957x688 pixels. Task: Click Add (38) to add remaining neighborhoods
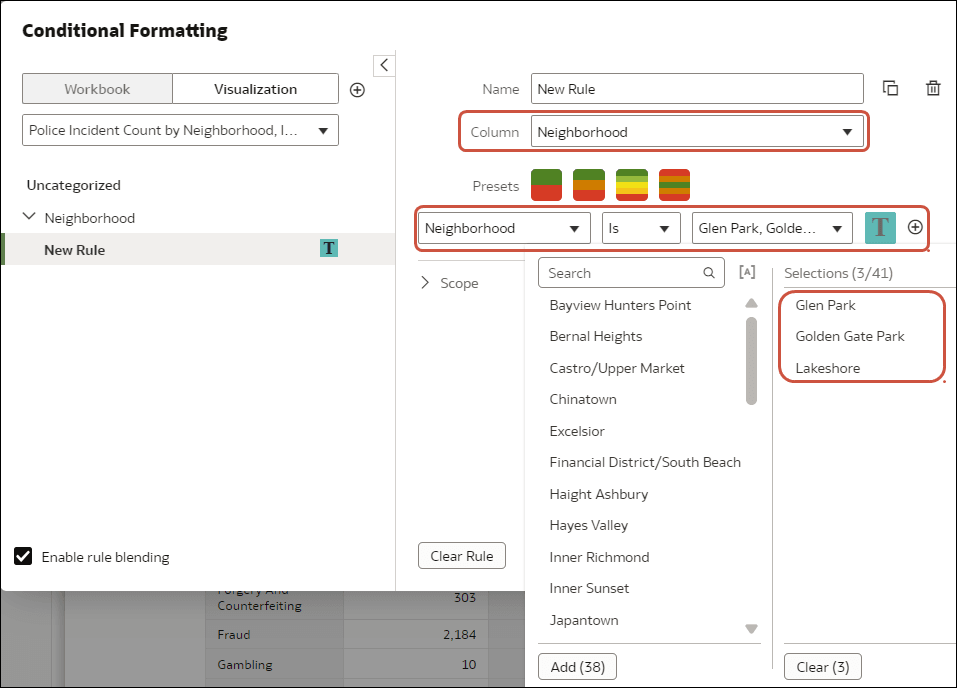(x=577, y=666)
